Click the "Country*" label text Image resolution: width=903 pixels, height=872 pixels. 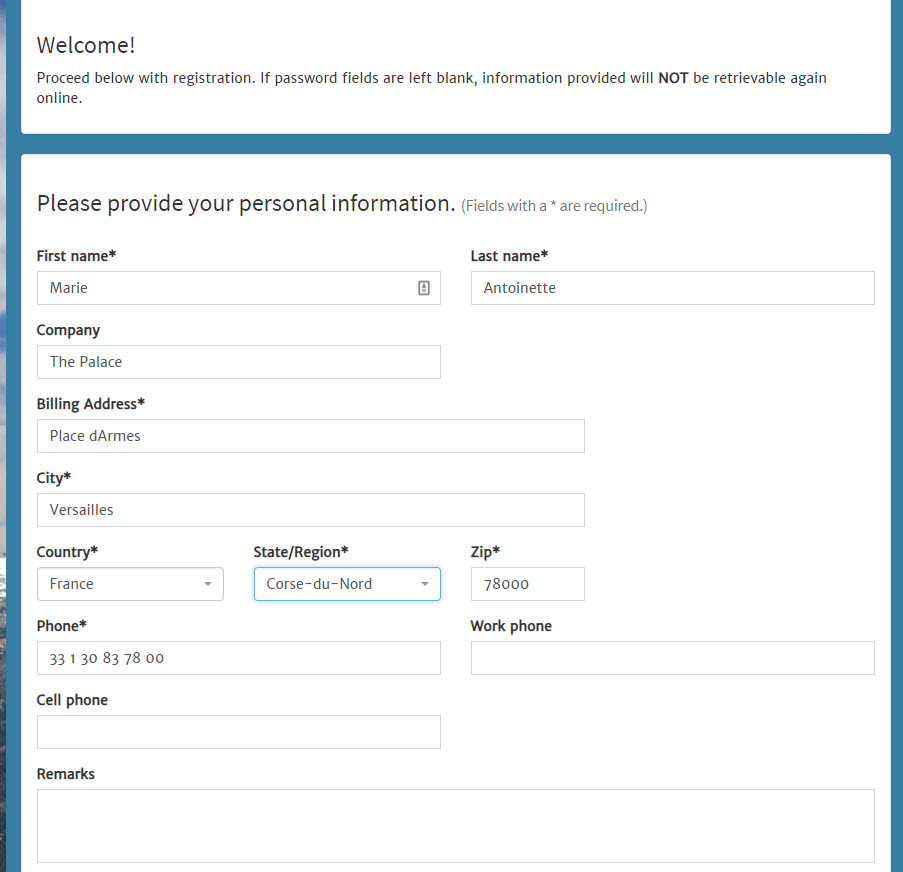pyautogui.click(x=67, y=552)
